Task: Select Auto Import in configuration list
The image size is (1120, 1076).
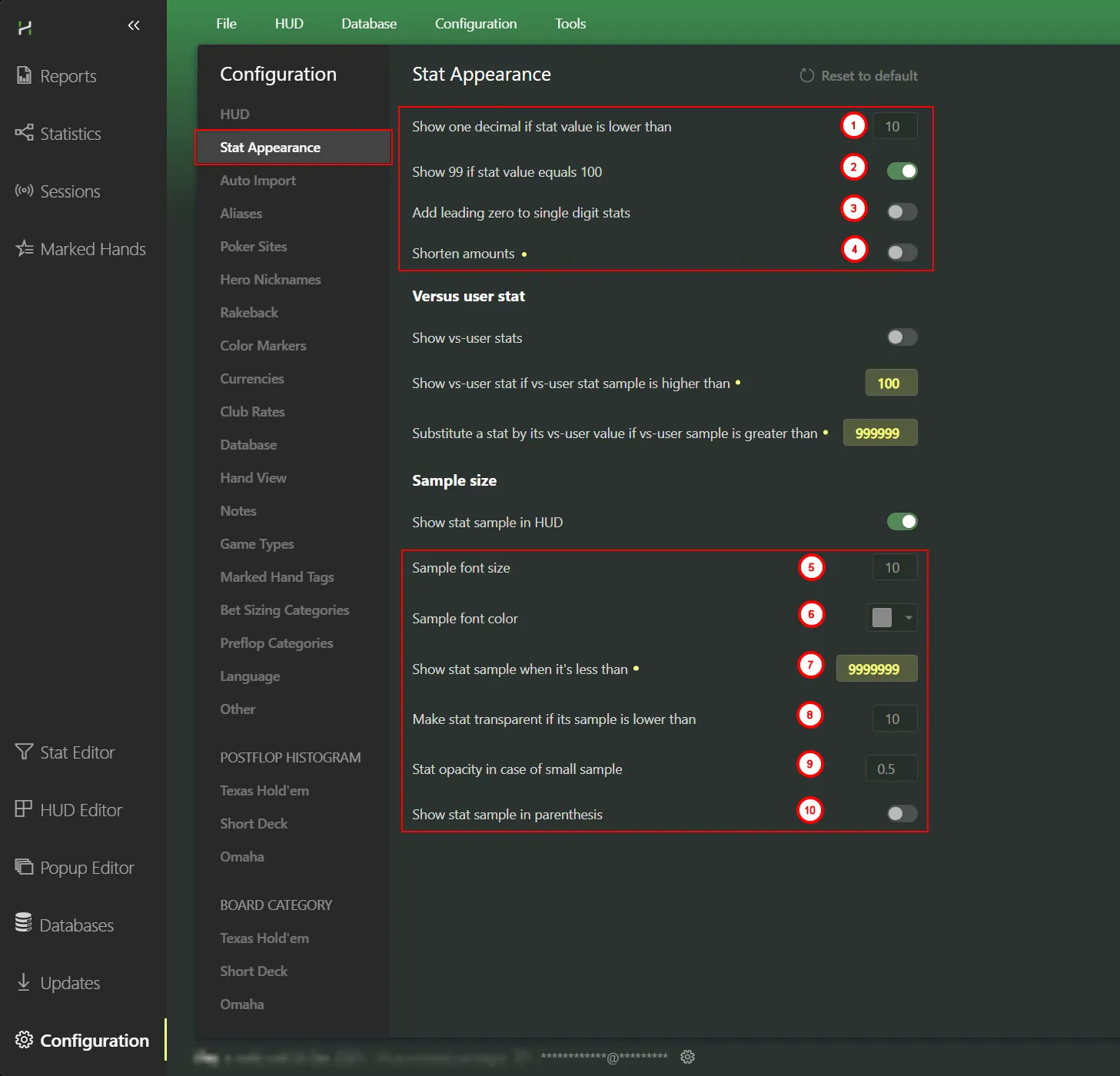Action: [258, 181]
